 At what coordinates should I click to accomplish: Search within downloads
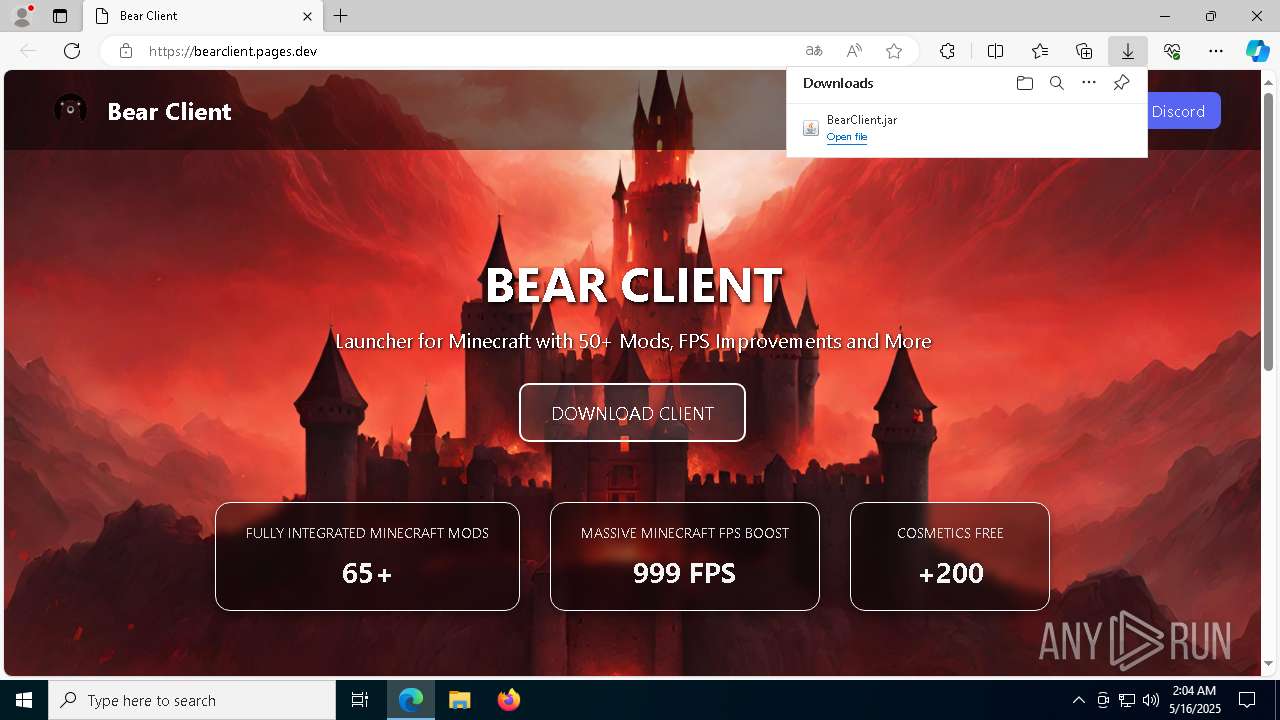[1057, 83]
